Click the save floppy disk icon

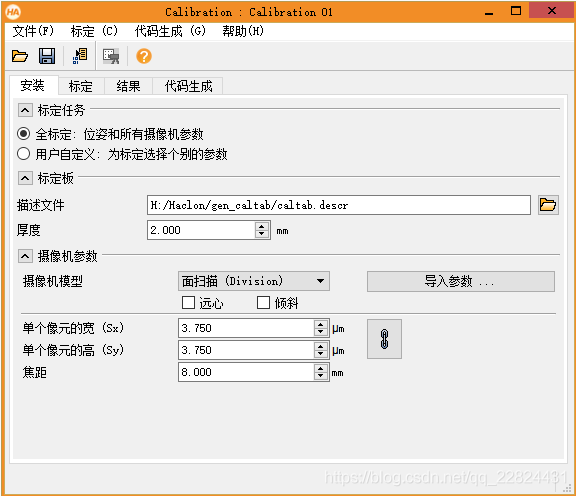pos(47,56)
